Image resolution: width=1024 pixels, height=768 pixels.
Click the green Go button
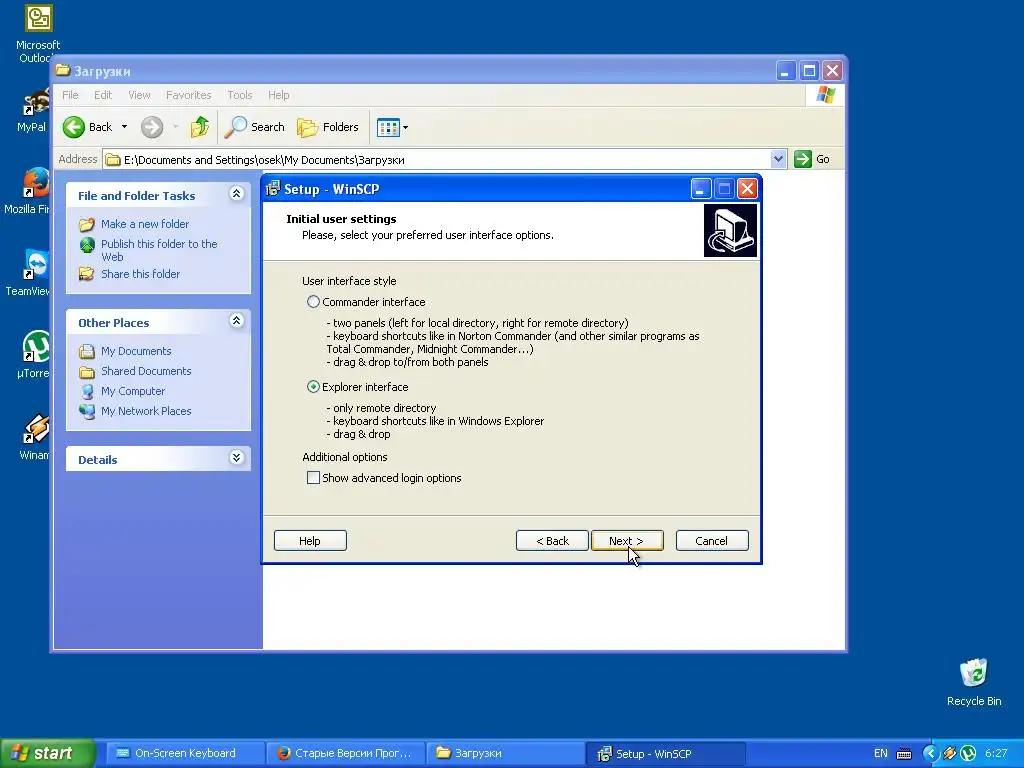click(812, 159)
